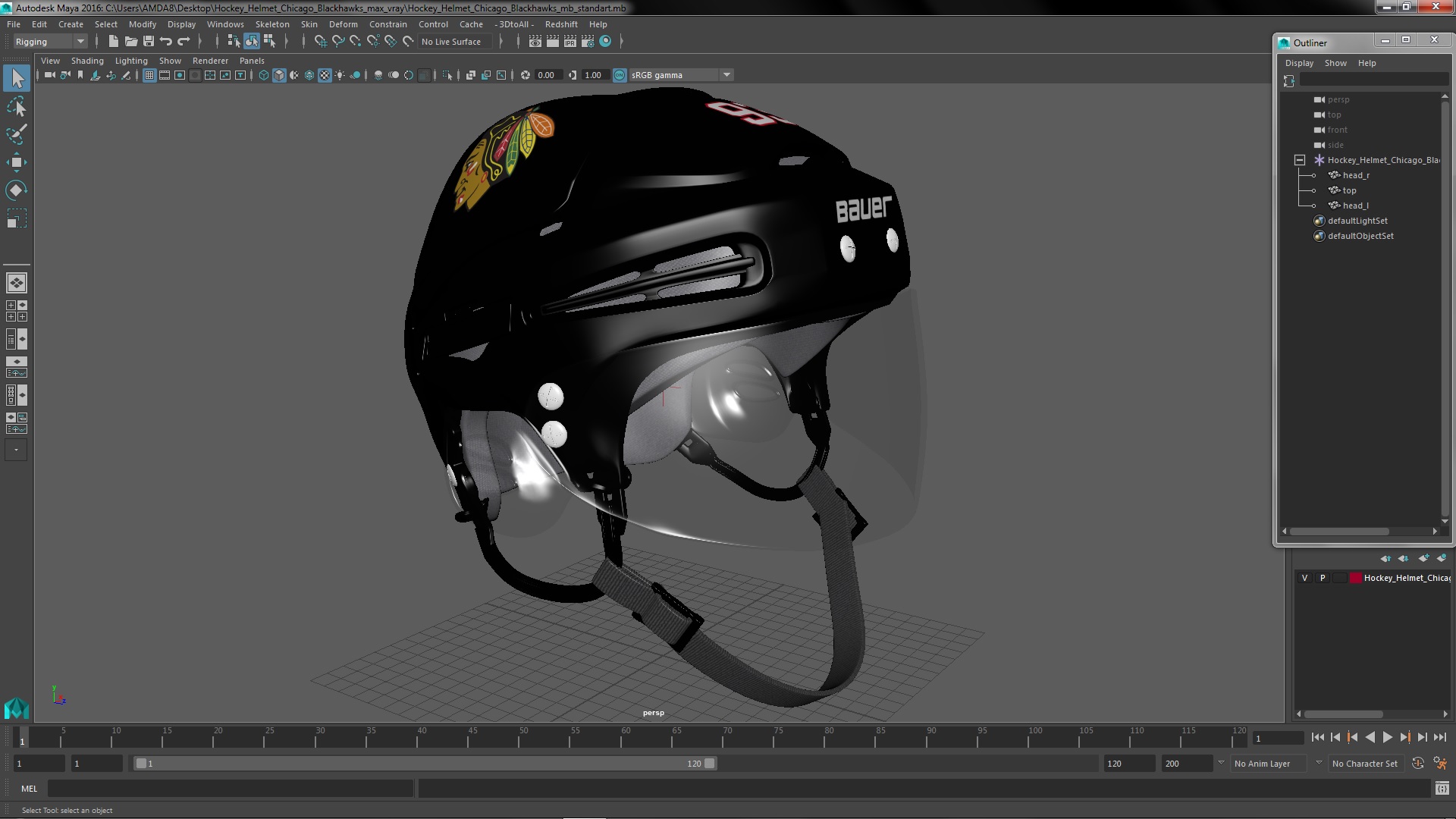Open the viewport Renderer menu
Image resolution: width=1456 pixels, height=819 pixels.
(210, 61)
